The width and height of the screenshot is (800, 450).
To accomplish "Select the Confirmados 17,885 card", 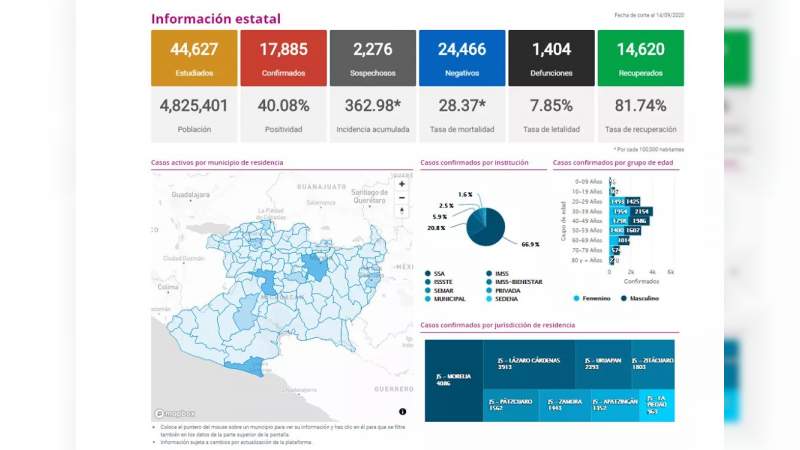I will (284, 58).
